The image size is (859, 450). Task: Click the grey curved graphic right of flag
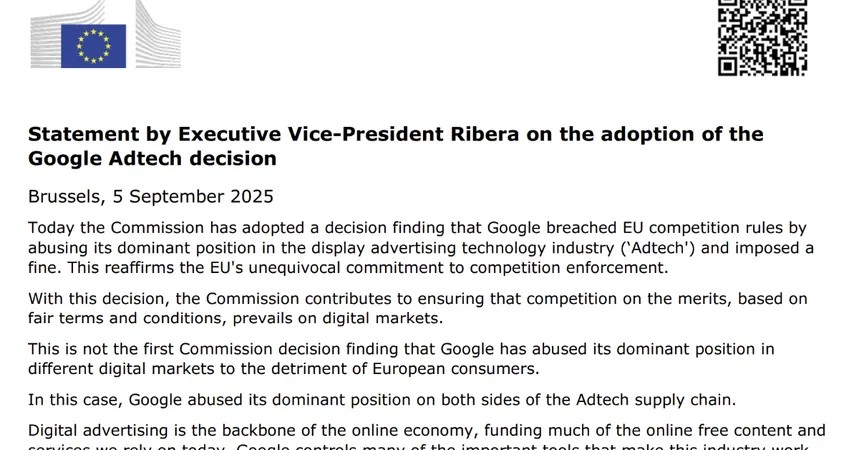tap(158, 35)
